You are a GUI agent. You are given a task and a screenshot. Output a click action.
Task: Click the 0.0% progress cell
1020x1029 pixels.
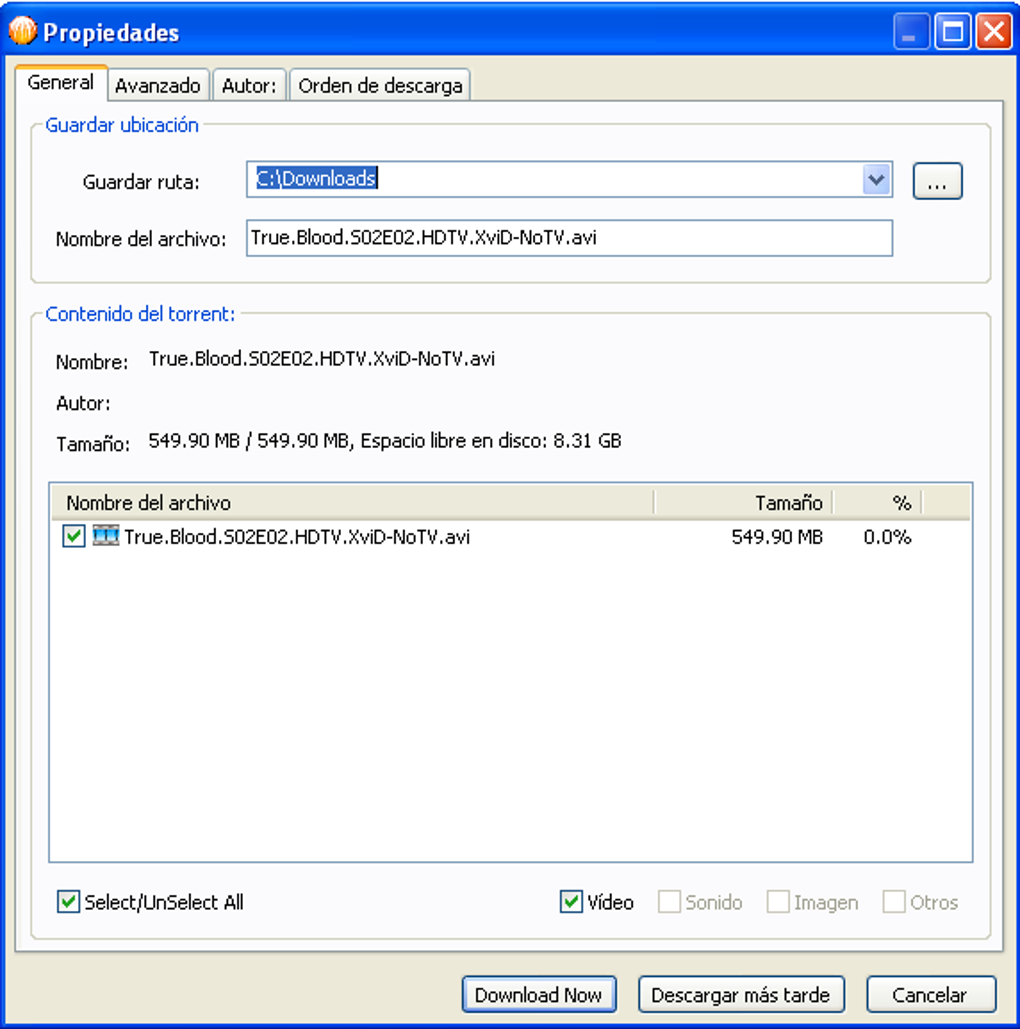click(887, 537)
